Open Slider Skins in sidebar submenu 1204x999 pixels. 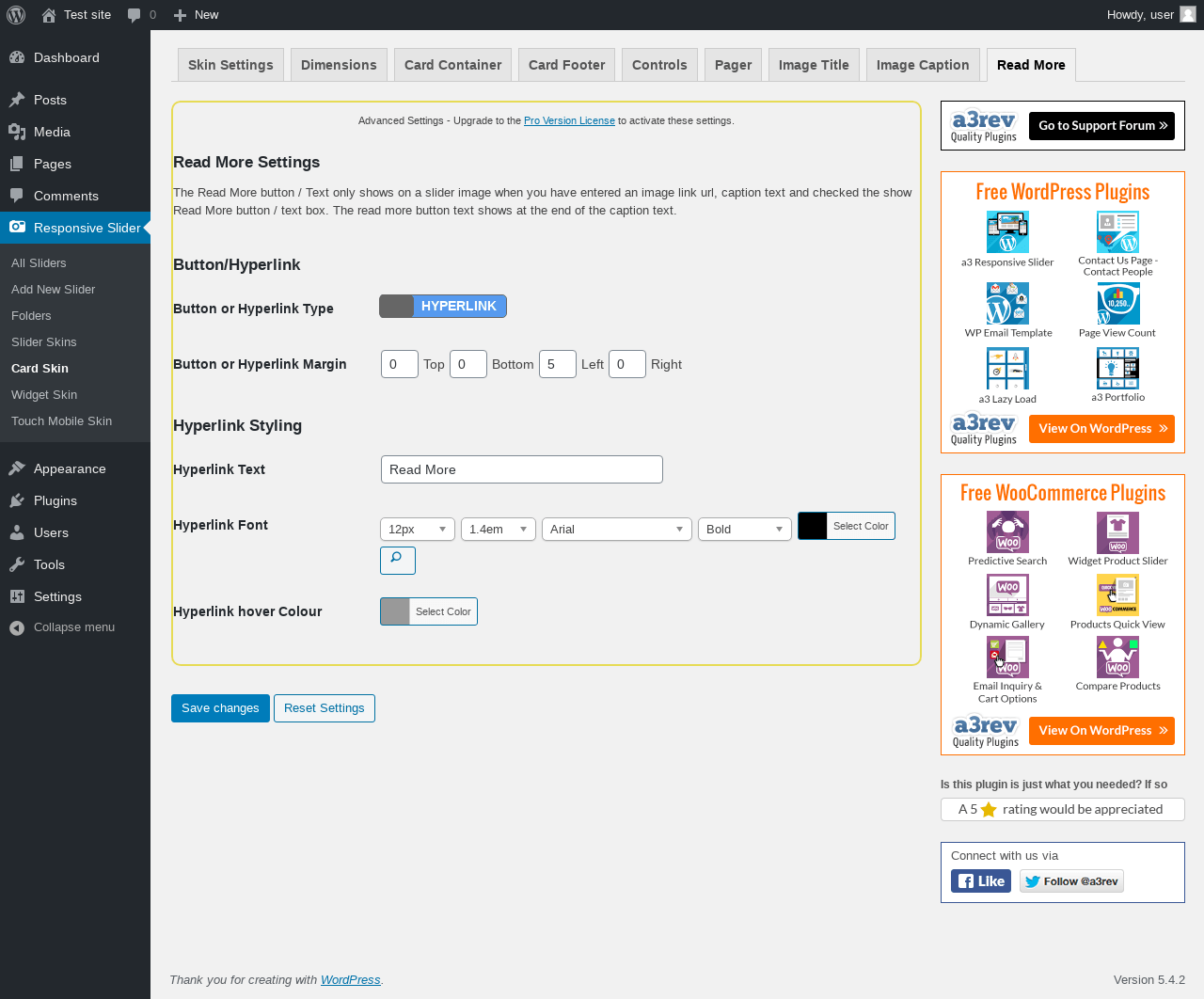(x=44, y=342)
